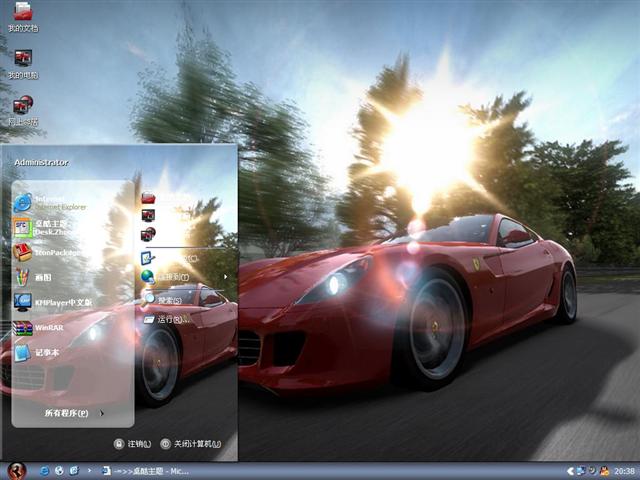Open control panel item with checkmark icon
Viewport: 640px width, 480px height.
tap(148, 258)
